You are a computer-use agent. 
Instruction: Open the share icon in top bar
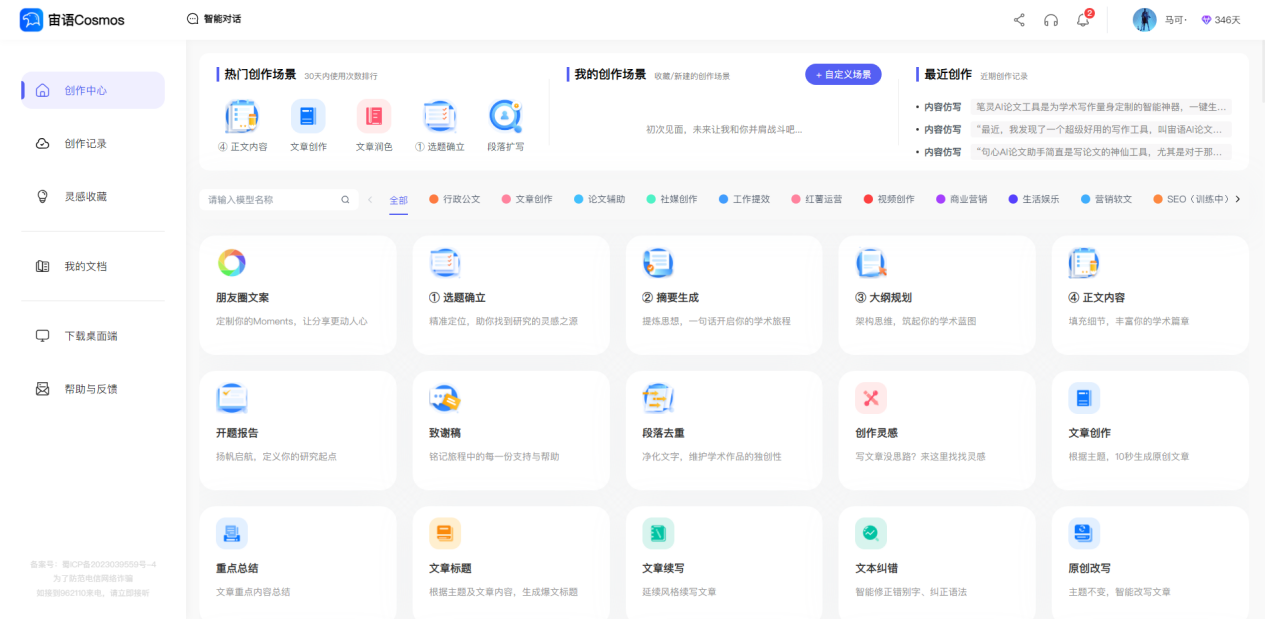click(x=1019, y=20)
